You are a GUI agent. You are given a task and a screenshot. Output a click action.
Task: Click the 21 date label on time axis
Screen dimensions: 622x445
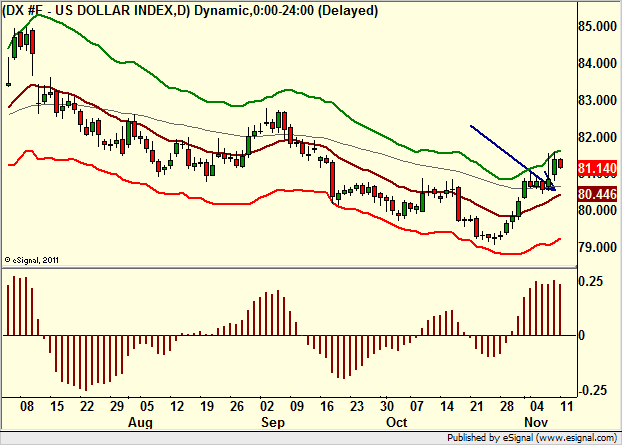point(477,407)
